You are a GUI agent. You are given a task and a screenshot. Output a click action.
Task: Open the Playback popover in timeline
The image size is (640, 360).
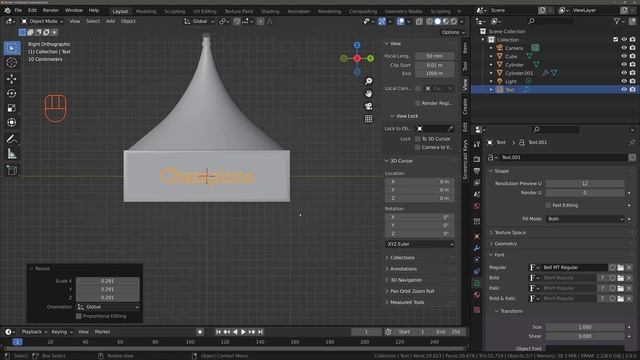(34, 332)
